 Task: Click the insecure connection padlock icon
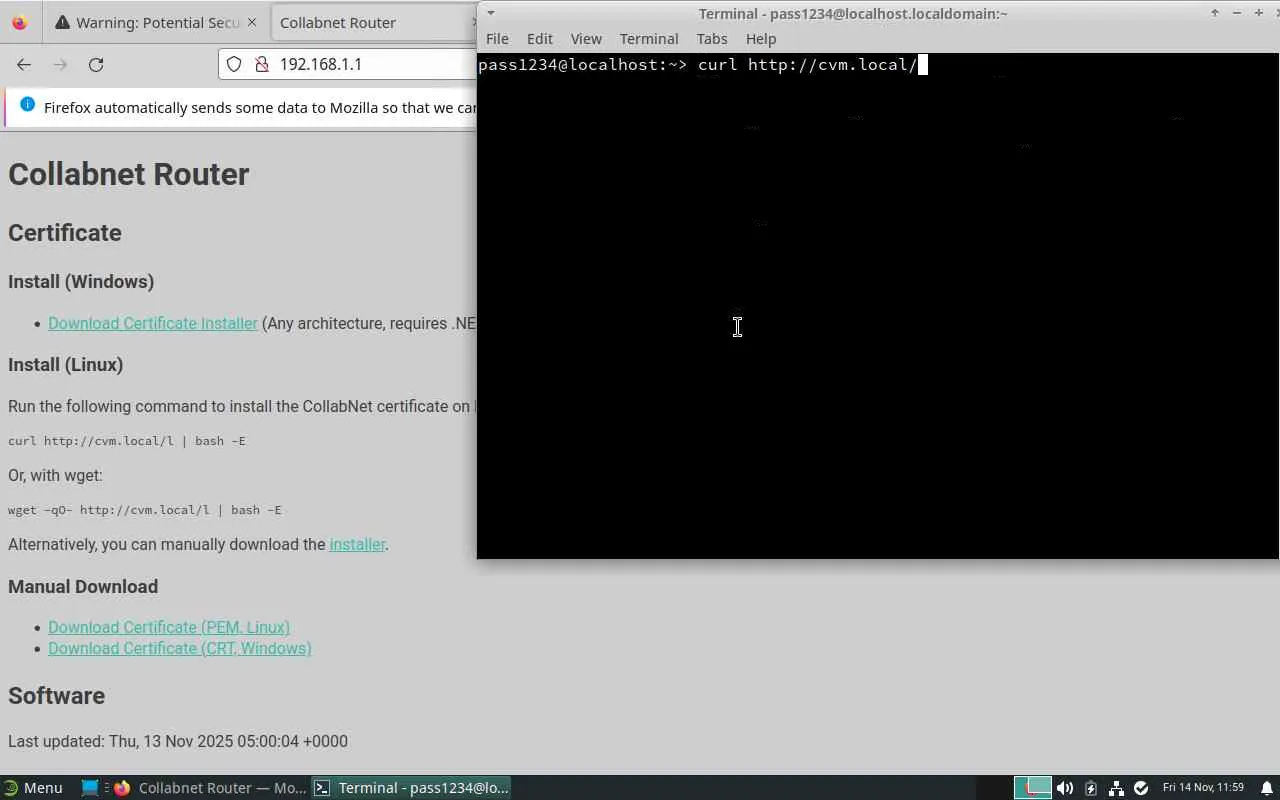(x=262, y=64)
